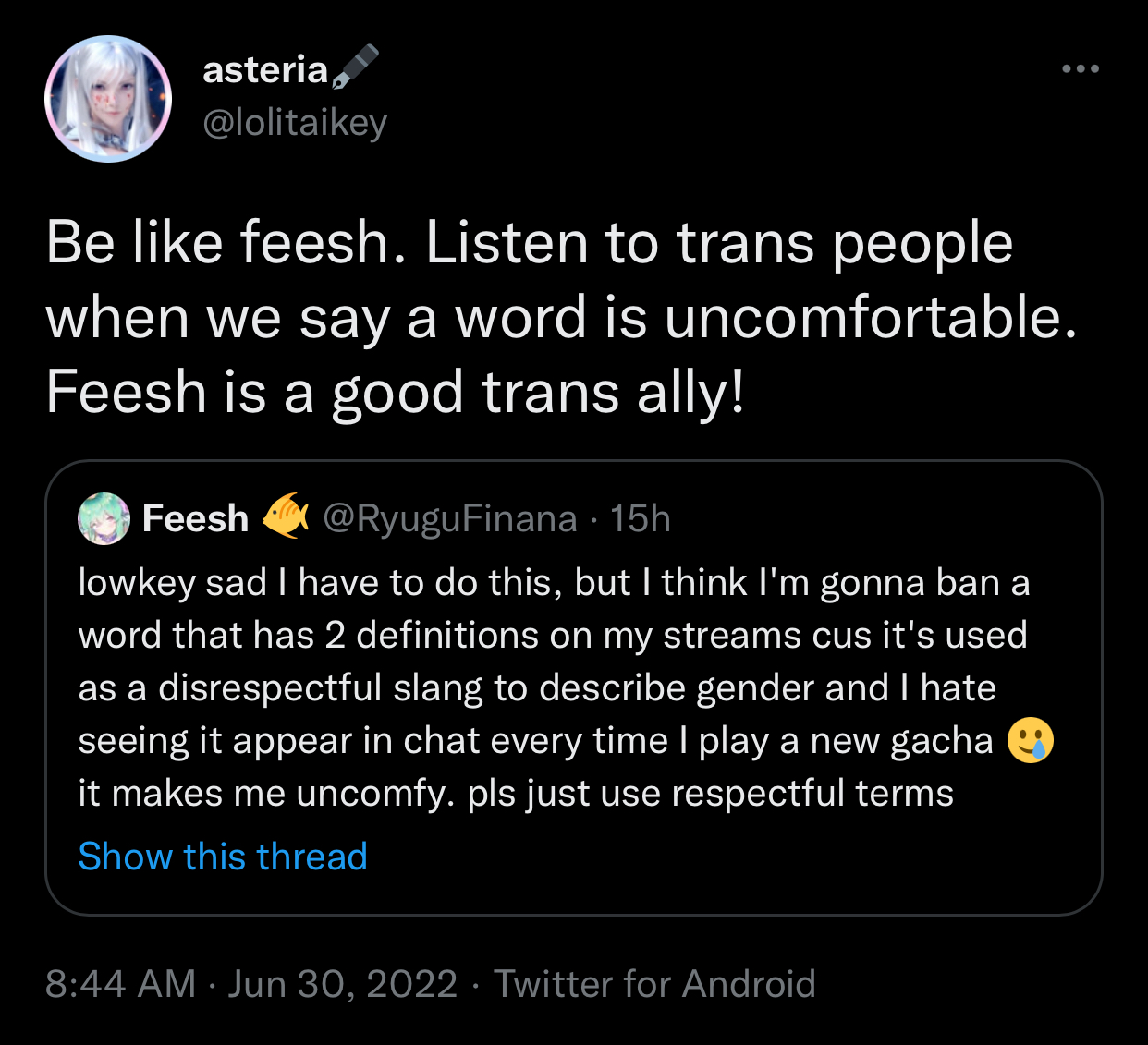The height and width of the screenshot is (1045, 1148).
Task: Click the 8:44 AM timestamp
Action: click(x=120, y=984)
